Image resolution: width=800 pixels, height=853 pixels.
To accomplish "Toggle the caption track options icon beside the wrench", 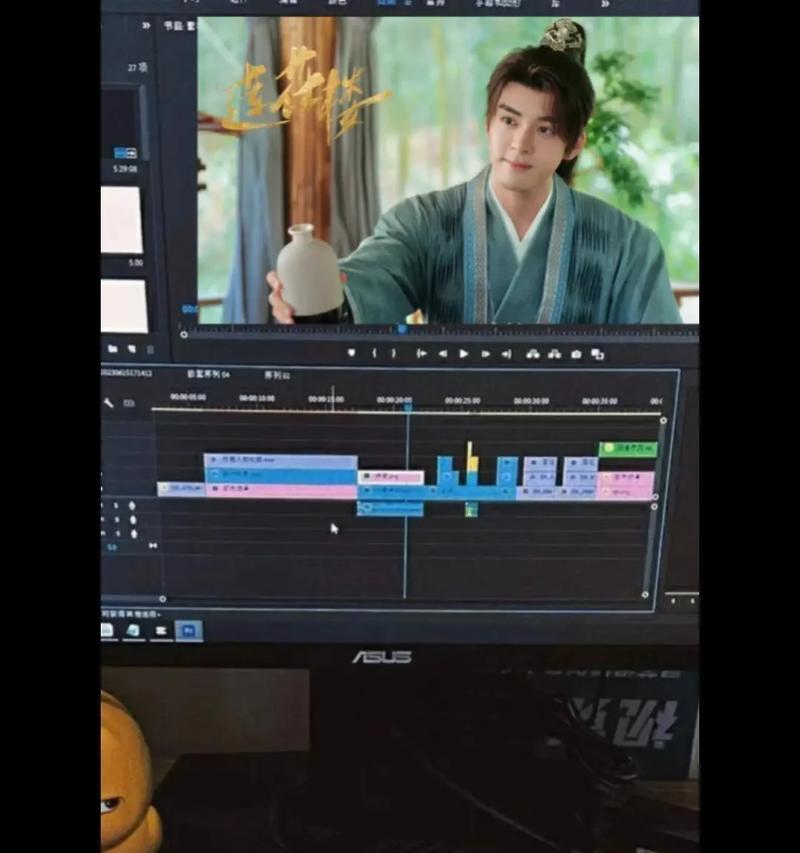I will [129, 403].
